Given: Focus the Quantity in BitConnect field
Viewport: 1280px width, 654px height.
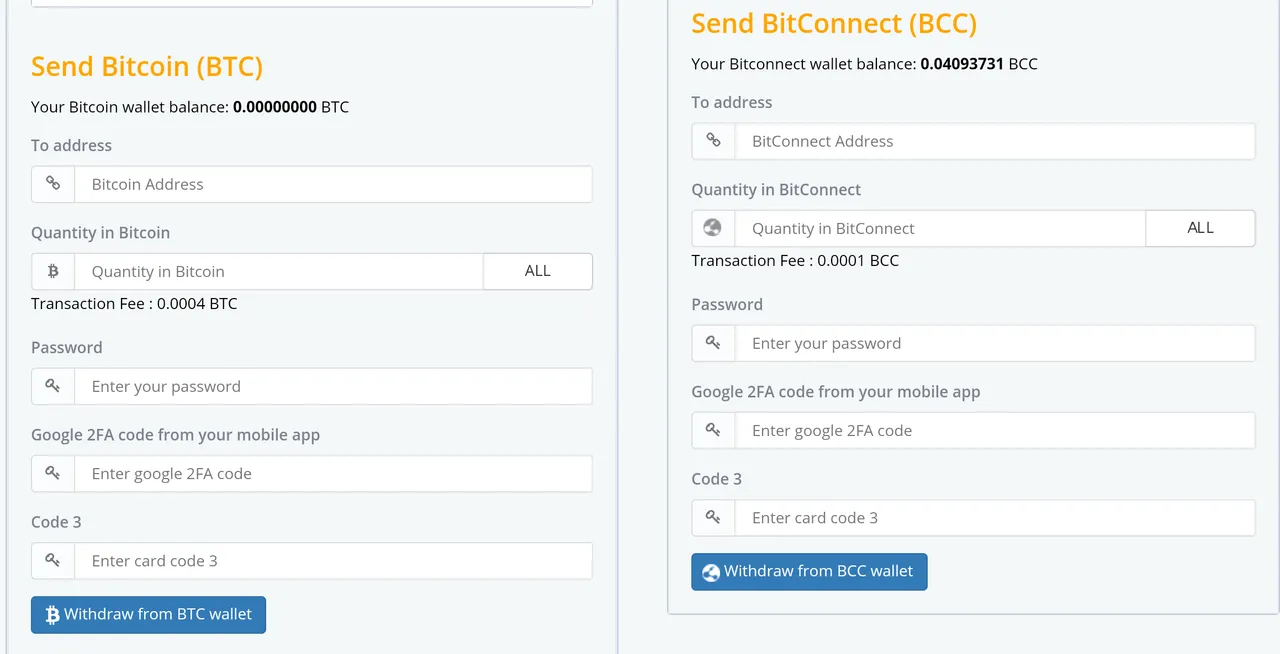Looking at the screenshot, I should point(940,228).
